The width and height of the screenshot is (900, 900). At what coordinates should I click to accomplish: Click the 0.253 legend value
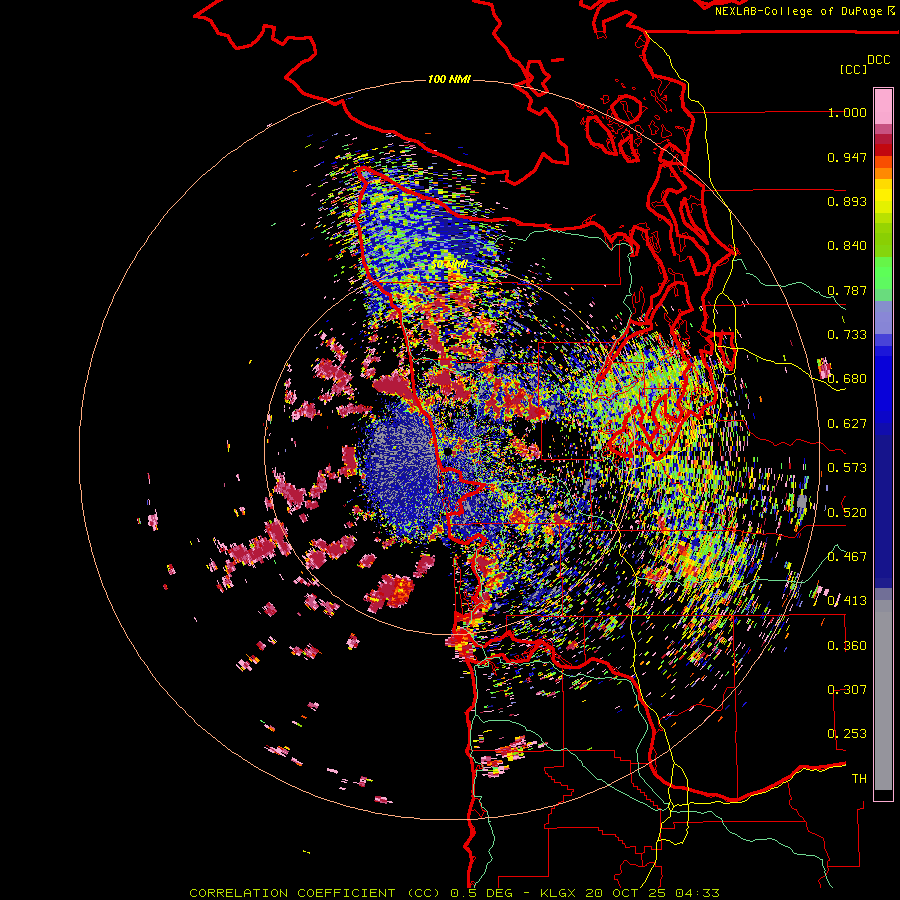pos(847,734)
